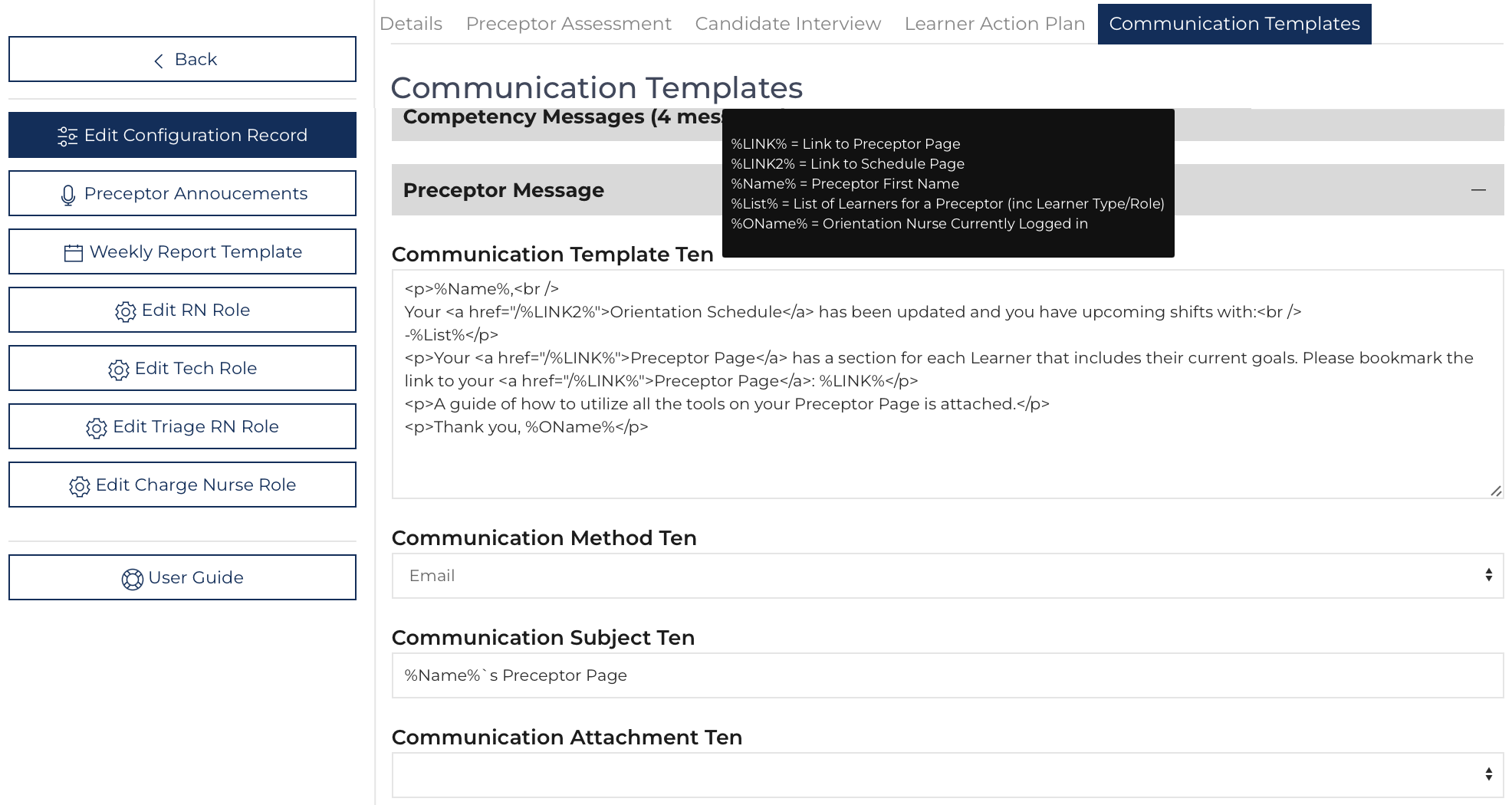Select the Communication Templates tab
1512x805 pixels.
coord(1234,24)
